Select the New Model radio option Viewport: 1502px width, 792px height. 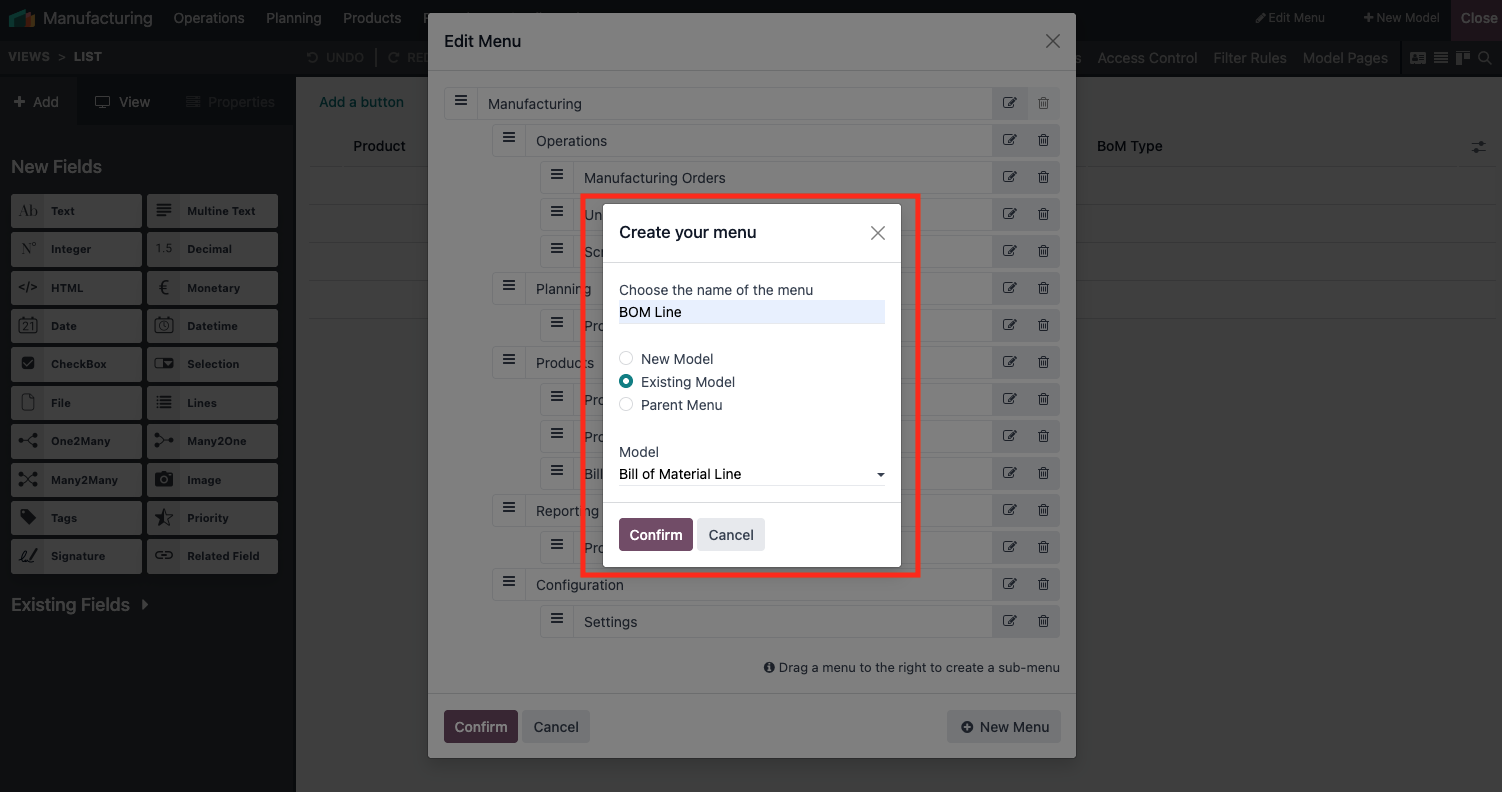point(626,358)
